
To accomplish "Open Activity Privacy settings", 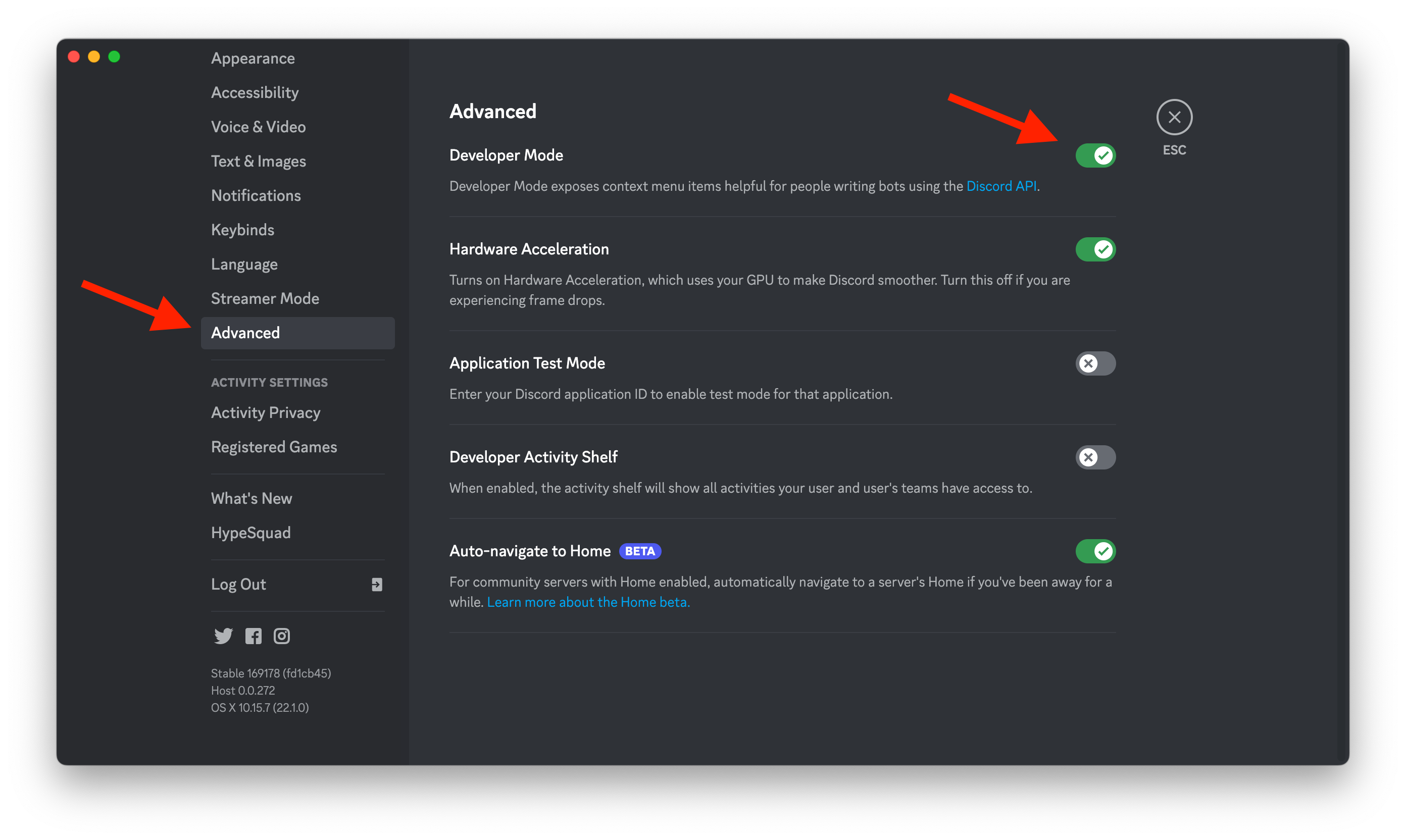I will click(x=266, y=412).
